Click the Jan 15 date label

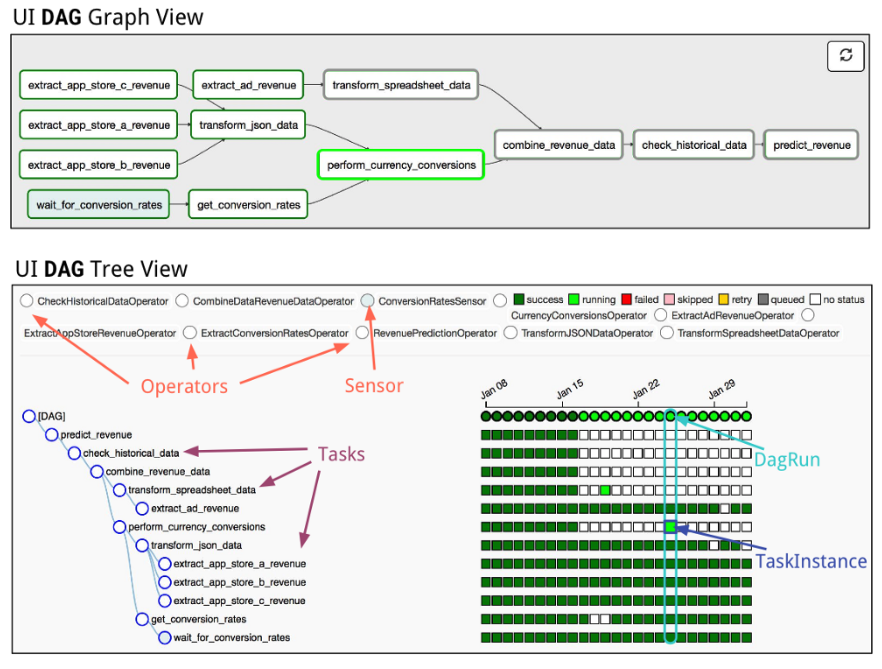570,389
